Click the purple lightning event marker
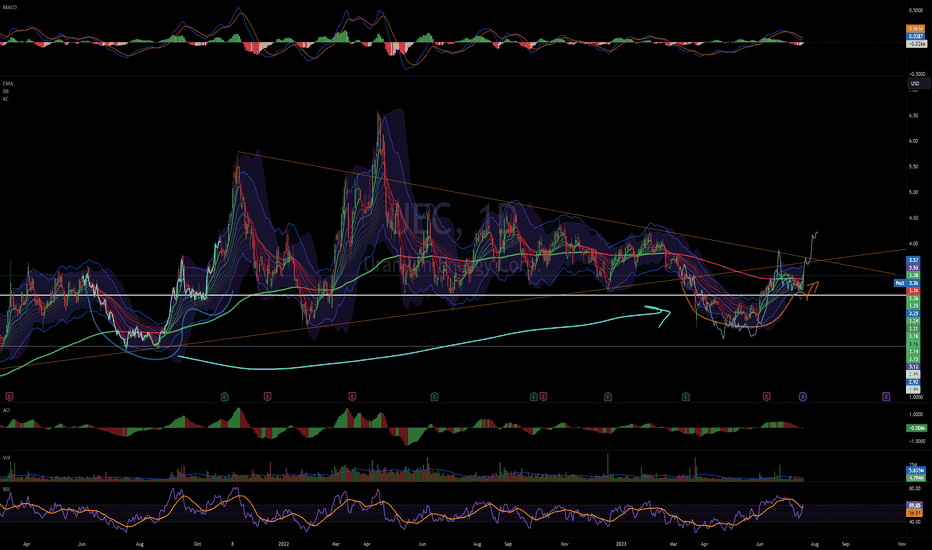 pos(802,396)
